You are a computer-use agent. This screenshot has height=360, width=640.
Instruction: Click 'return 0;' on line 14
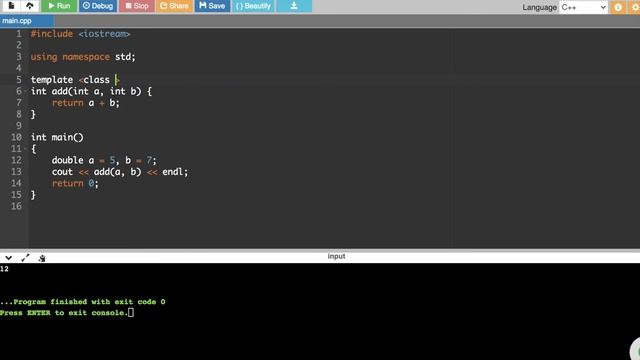(x=75, y=183)
